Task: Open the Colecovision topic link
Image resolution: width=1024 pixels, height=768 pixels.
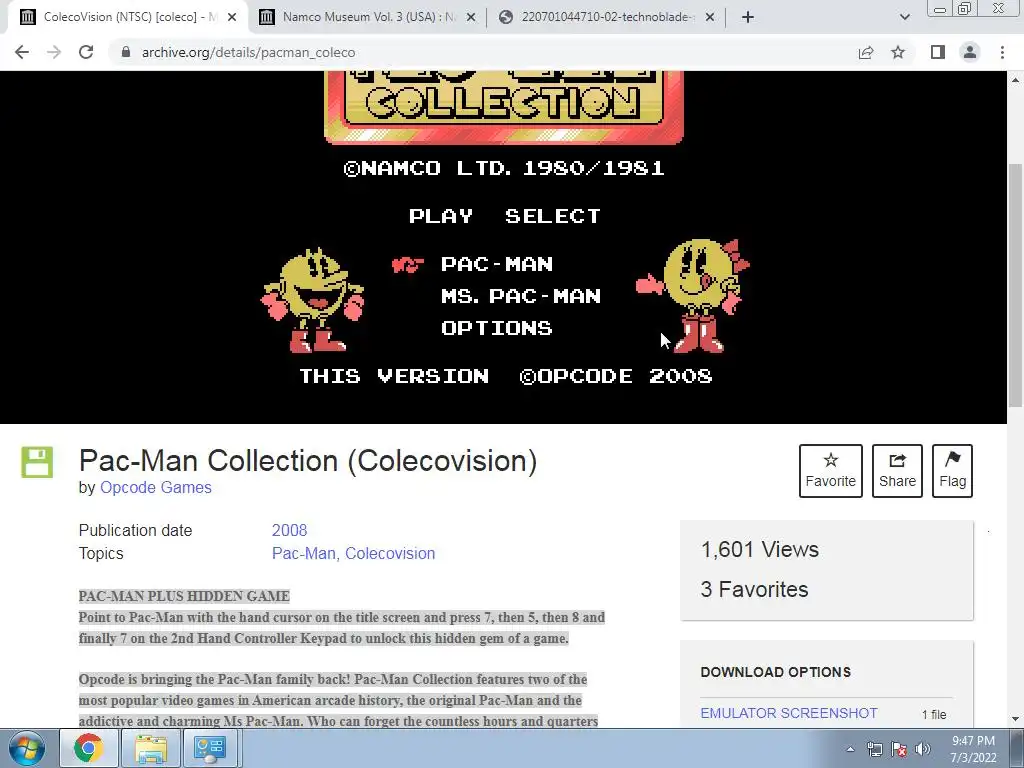Action: (390, 553)
